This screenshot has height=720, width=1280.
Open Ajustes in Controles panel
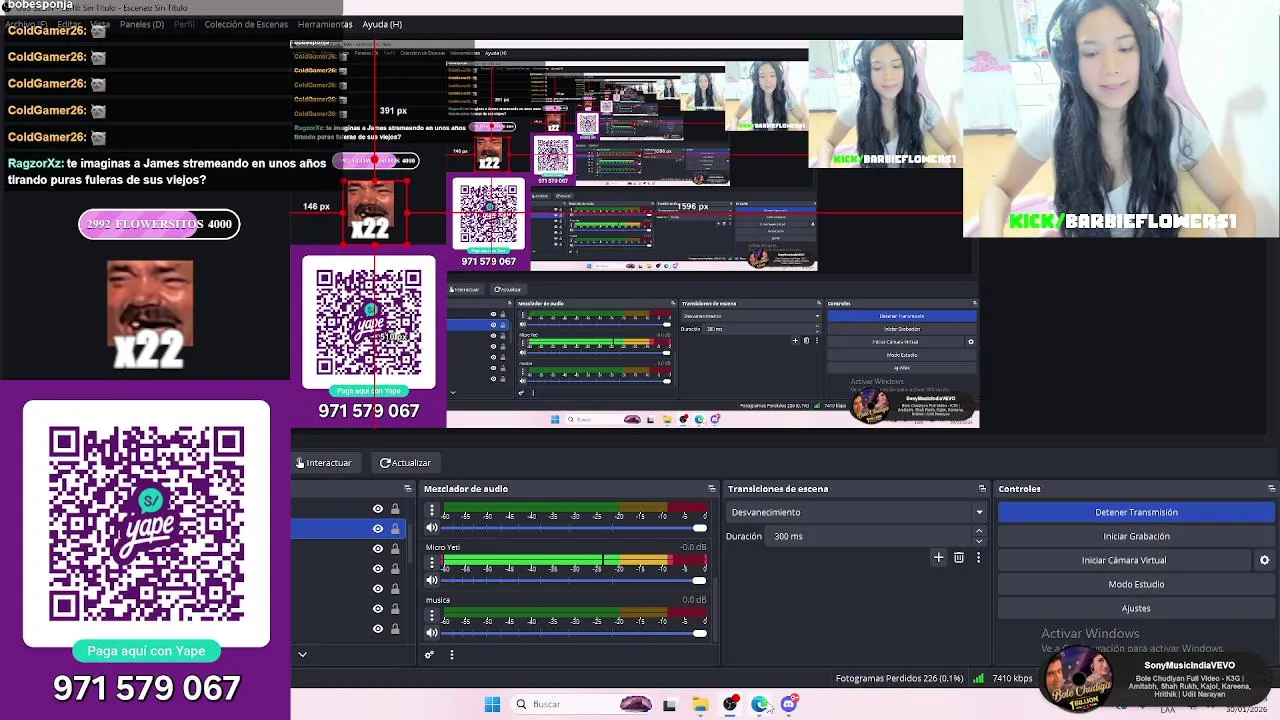coord(1136,608)
